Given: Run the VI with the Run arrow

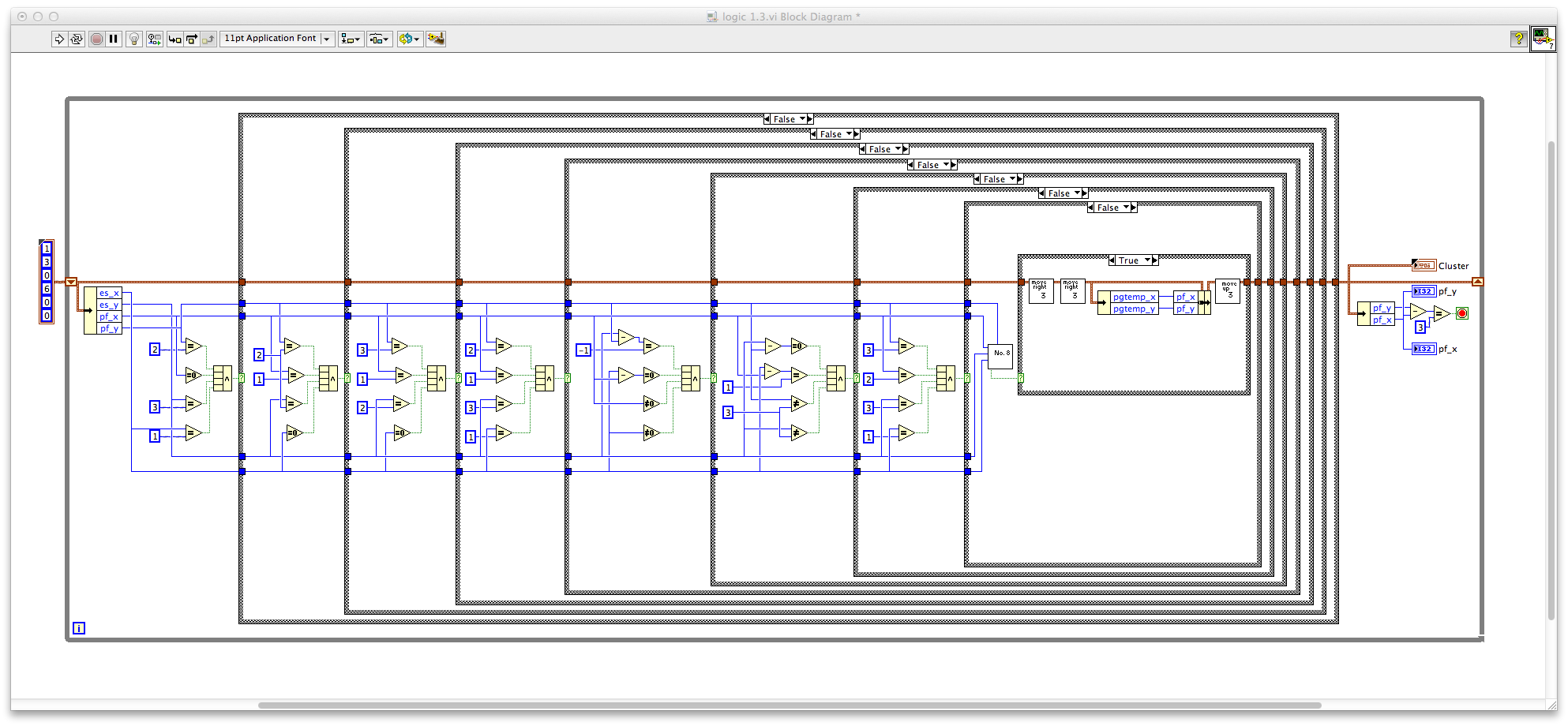Looking at the screenshot, I should pyautogui.click(x=59, y=39).
